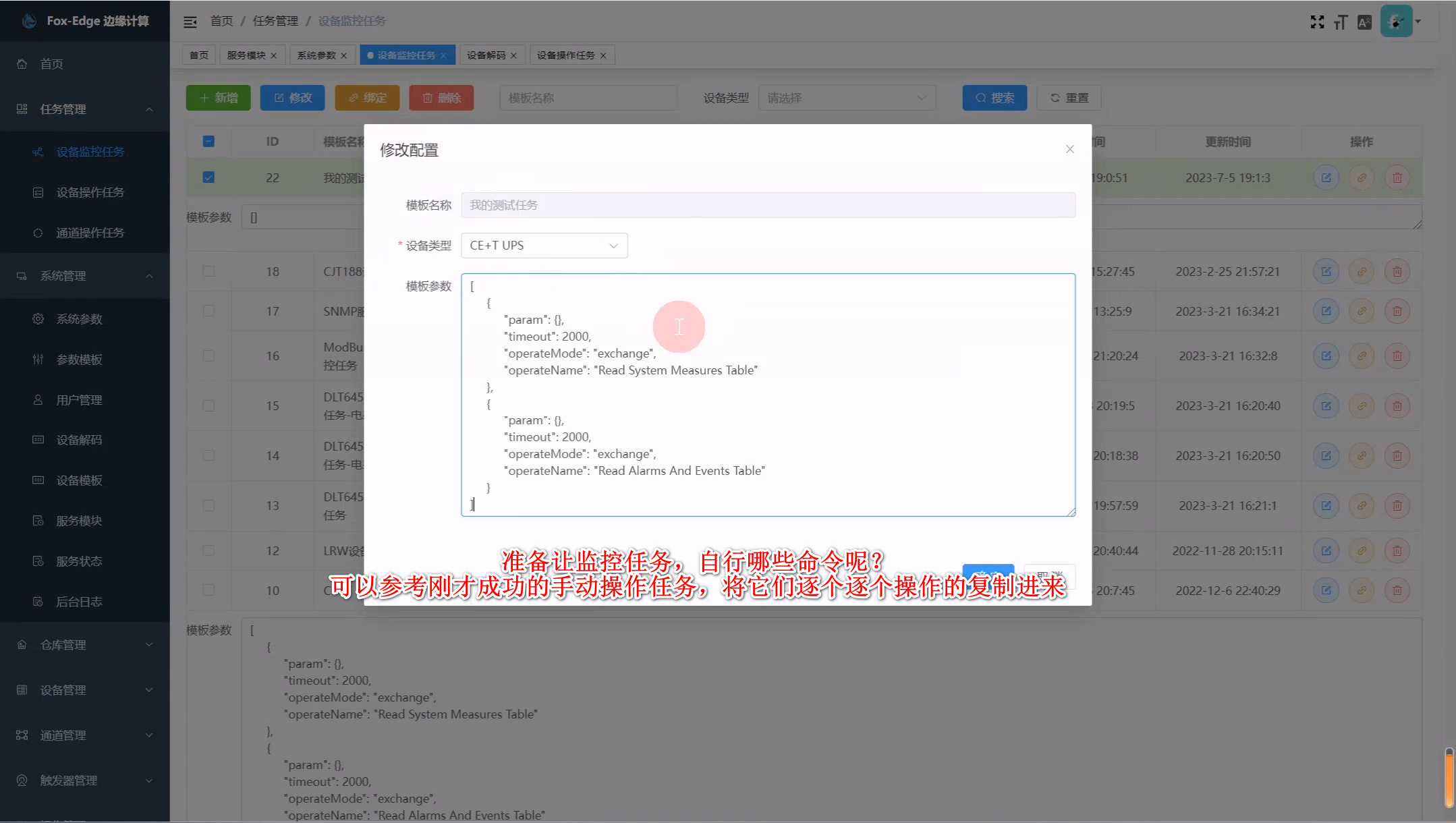This screenshot has height=823, width=1456.
Task: Check the checkbox for row 12
Action: coord(208,550)
